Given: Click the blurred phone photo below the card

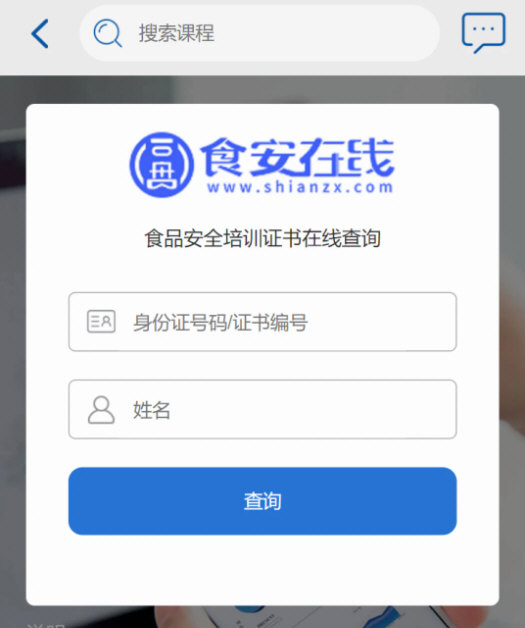Looking at the screenshot, I should (320, 617).
